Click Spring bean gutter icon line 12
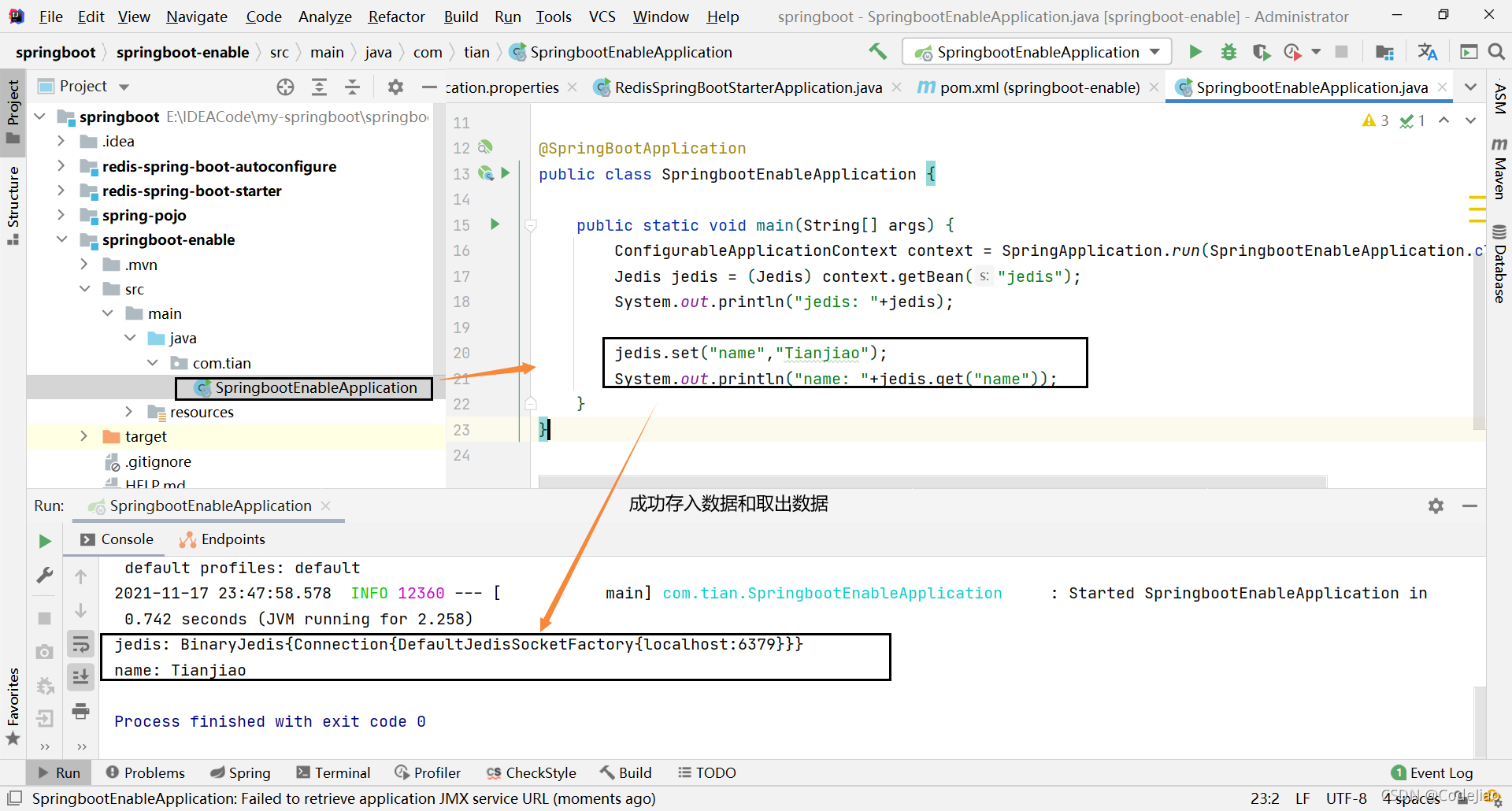 pos(485,147)
